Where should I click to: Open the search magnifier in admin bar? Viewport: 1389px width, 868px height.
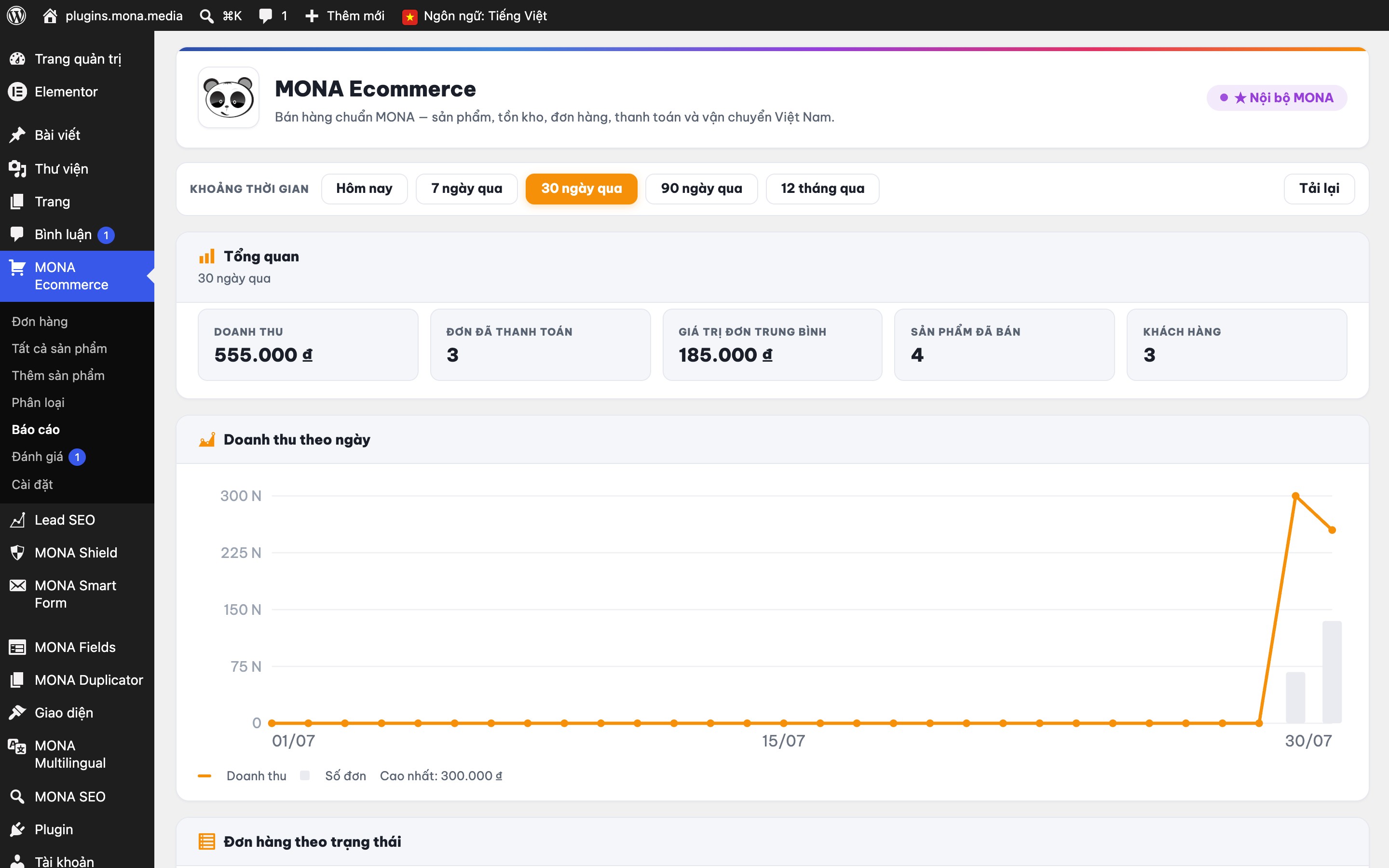click(x=206, y=16)
